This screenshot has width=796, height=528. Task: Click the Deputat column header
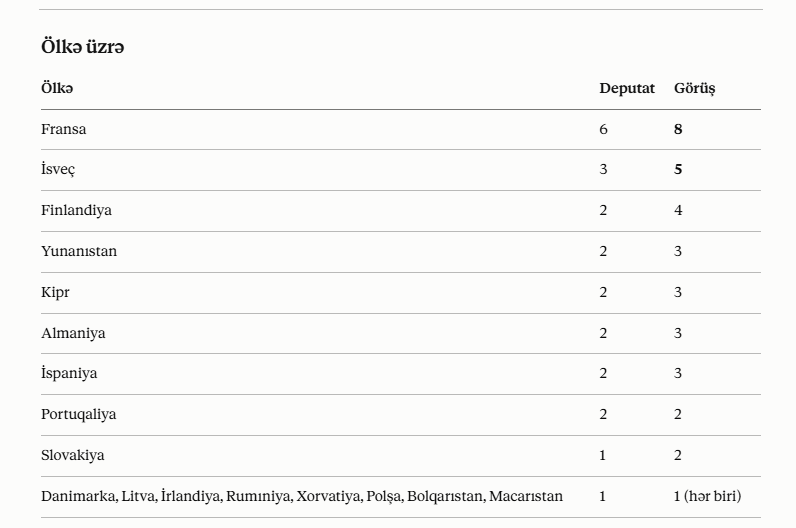[627, 88]
